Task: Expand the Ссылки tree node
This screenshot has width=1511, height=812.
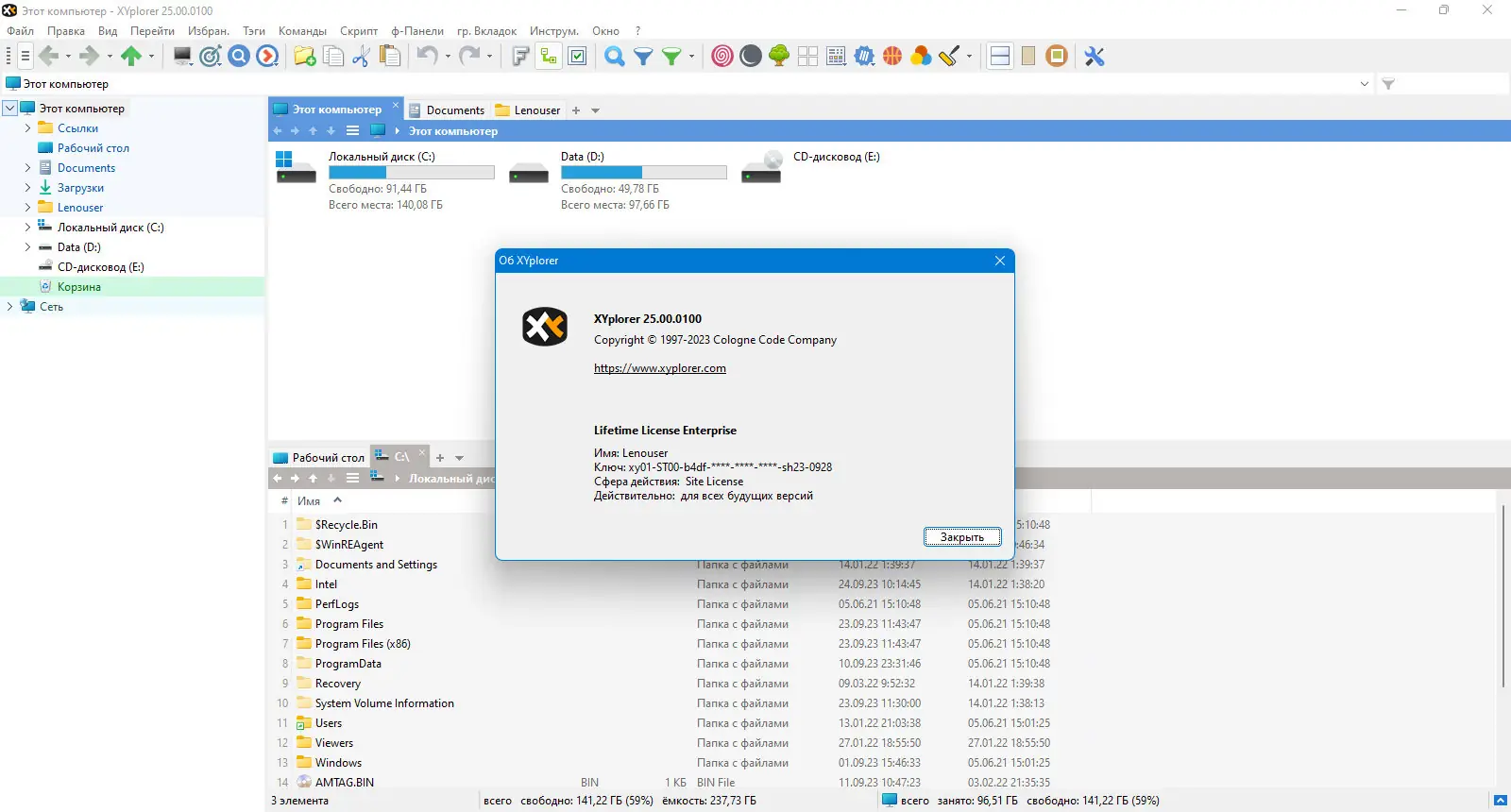Action: point(27,128)
